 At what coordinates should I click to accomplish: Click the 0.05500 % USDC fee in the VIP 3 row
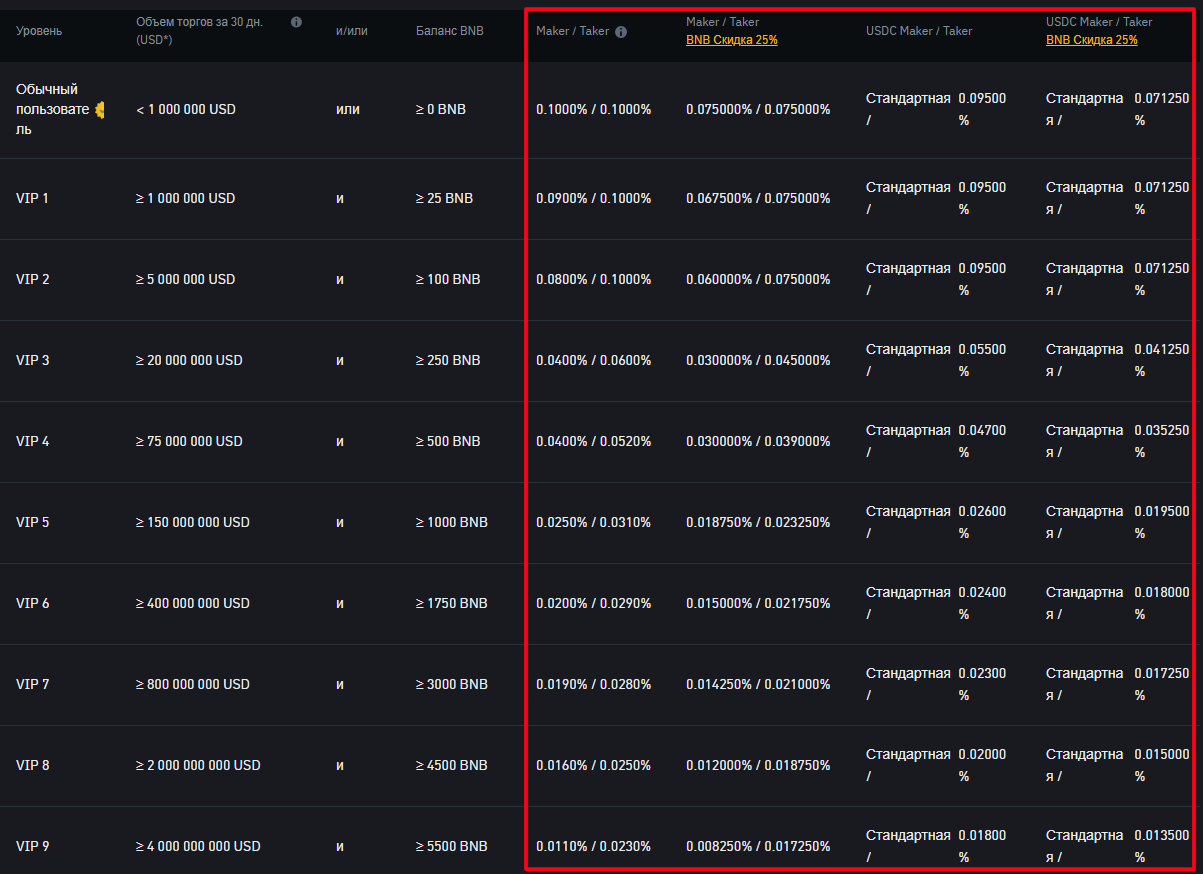click(983, 360)
